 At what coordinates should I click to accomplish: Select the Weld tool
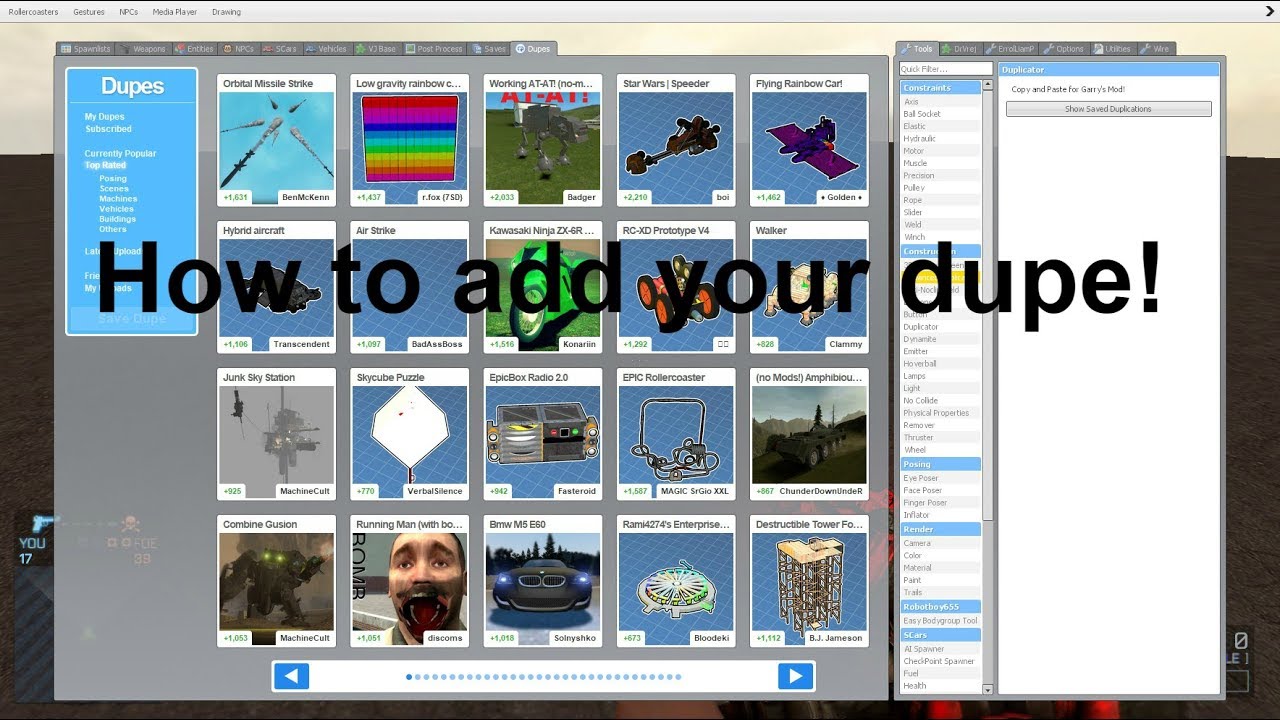point(940,225)
